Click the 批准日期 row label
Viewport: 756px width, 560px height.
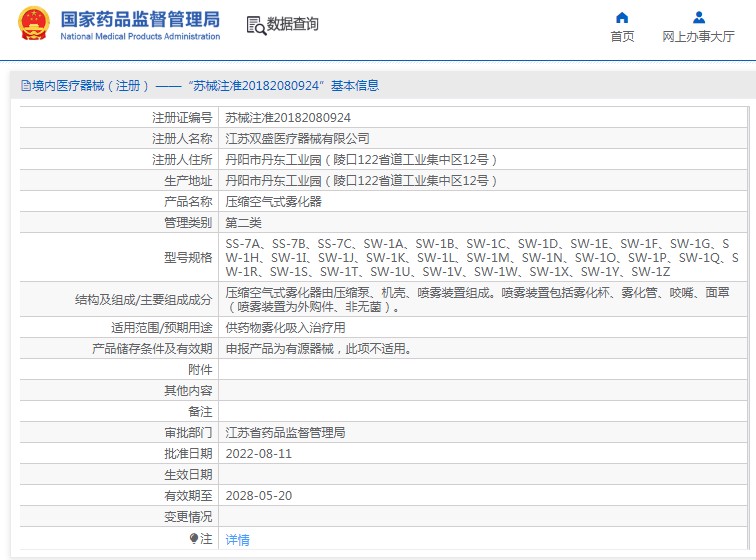click(x=188, y=454)
